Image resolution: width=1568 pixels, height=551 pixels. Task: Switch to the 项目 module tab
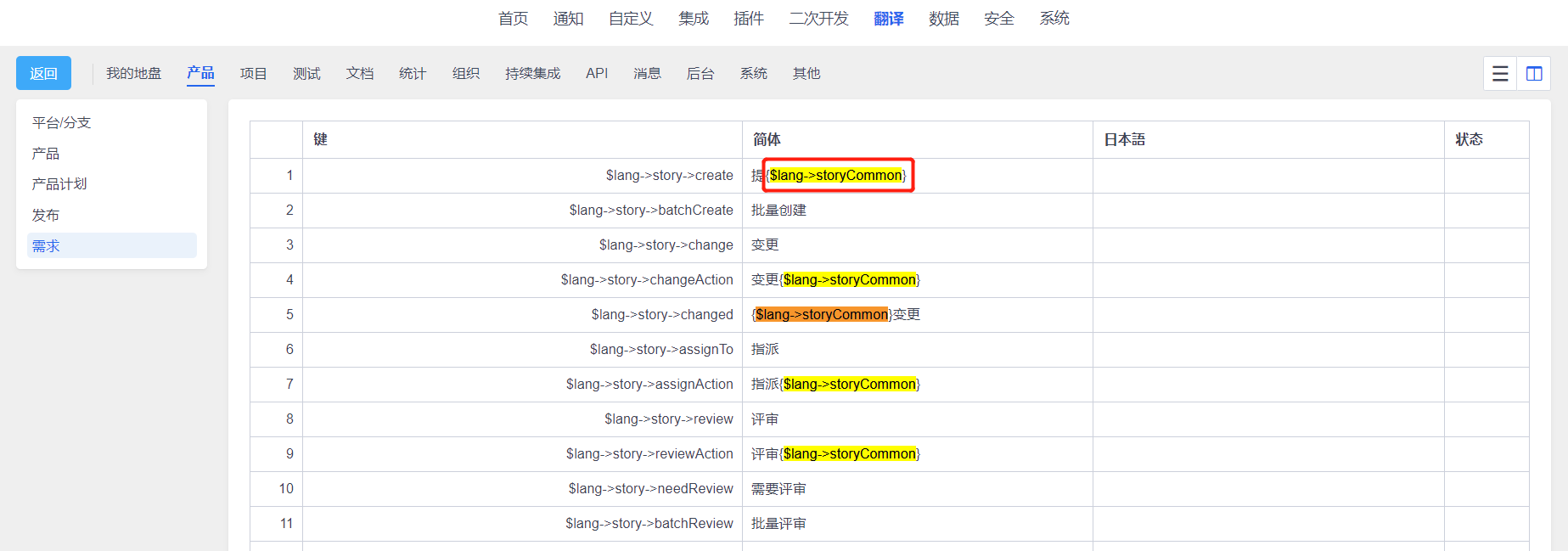253,74
